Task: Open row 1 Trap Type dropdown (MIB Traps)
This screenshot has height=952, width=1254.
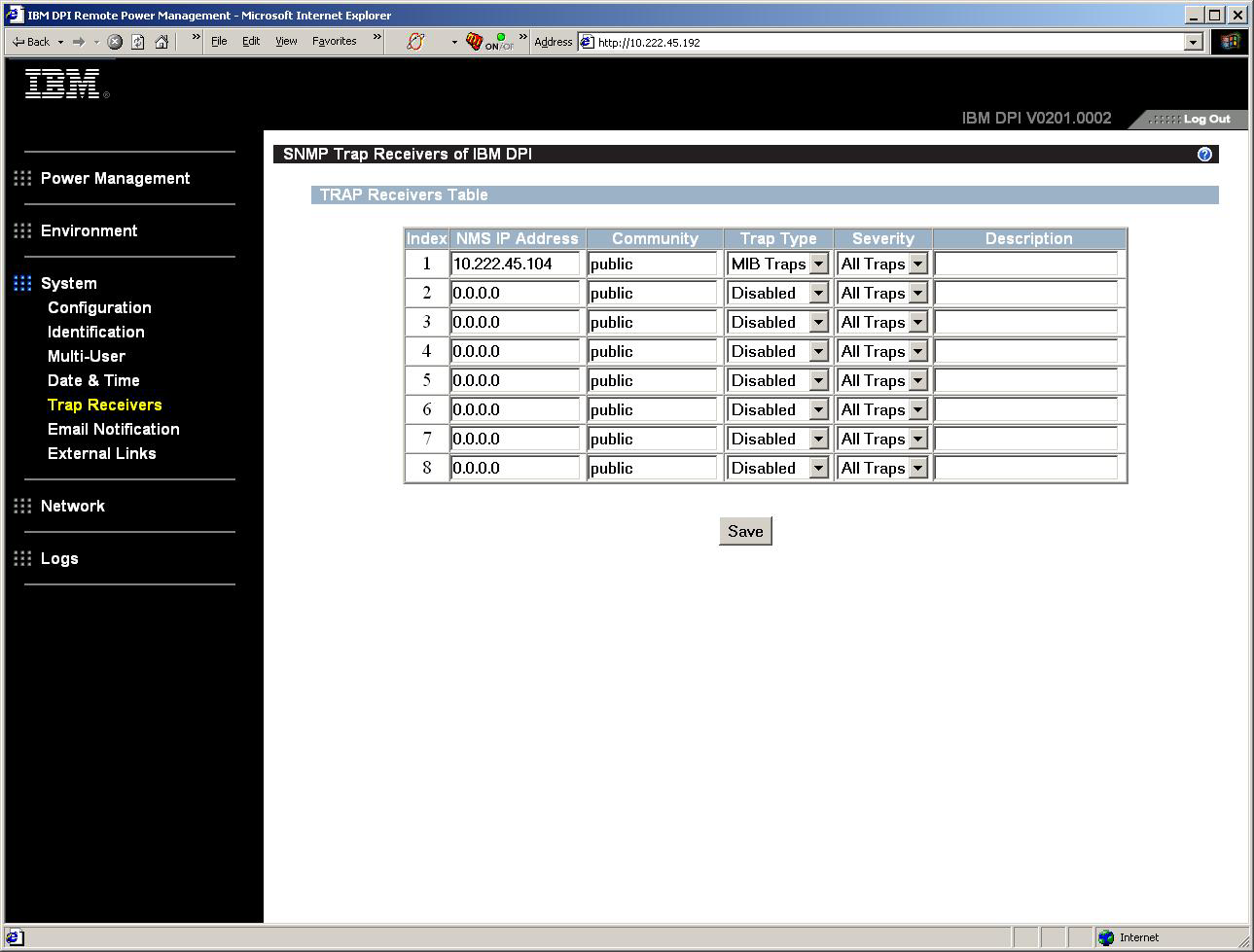Action: click(778, 264)
